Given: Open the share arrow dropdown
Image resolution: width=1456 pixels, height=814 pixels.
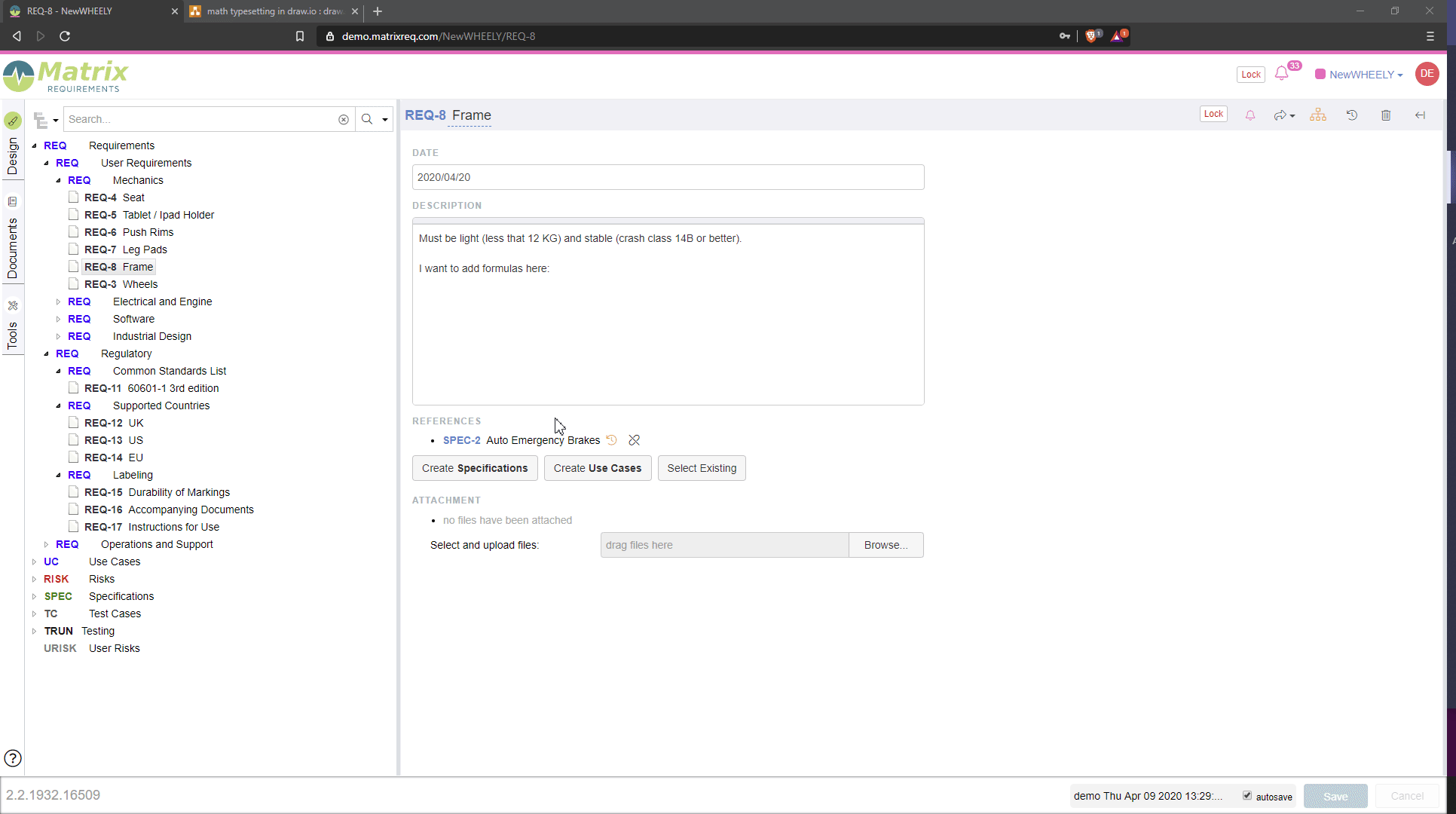Looking at the screenshot, I should [1284, 115].
